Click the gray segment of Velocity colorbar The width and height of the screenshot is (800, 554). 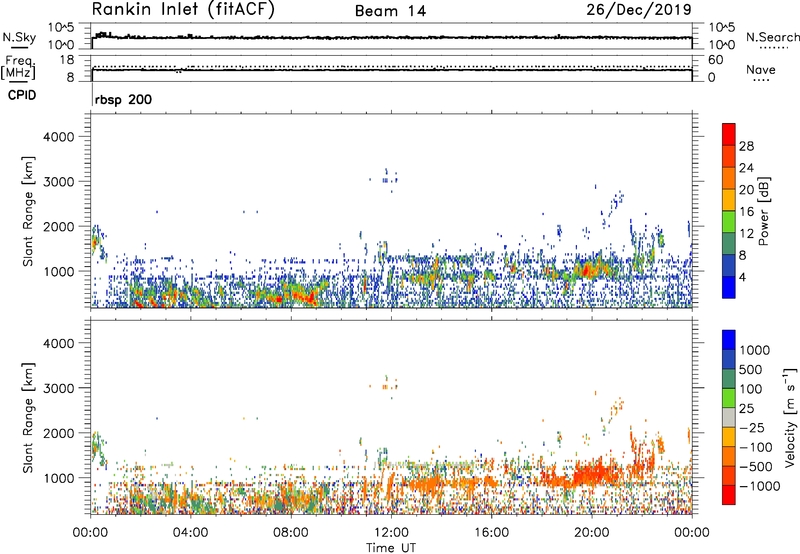click(x=729, y=417)
